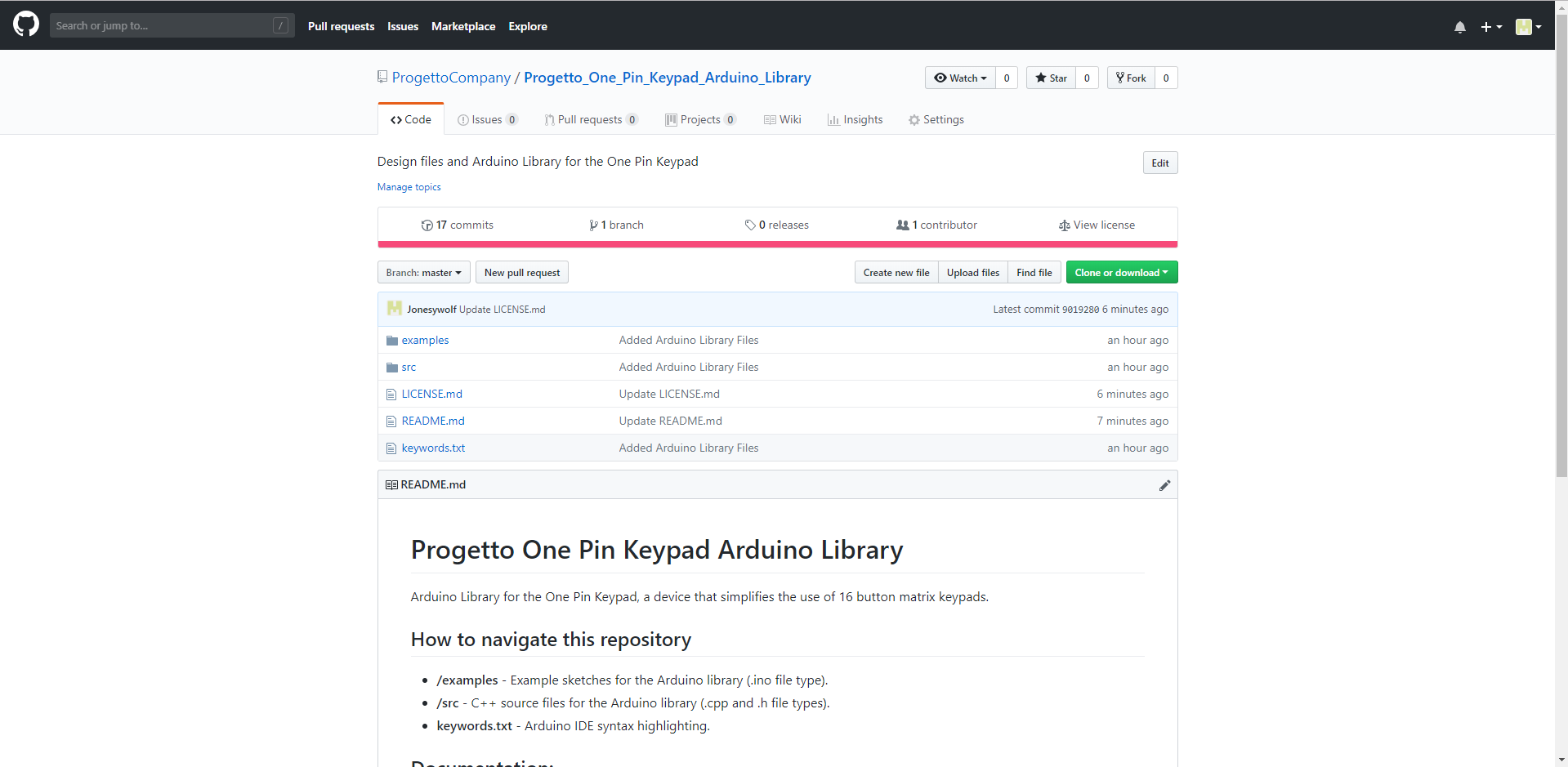Click the src folder icon
Viewport: 1568px width, 767px height.
392,368
